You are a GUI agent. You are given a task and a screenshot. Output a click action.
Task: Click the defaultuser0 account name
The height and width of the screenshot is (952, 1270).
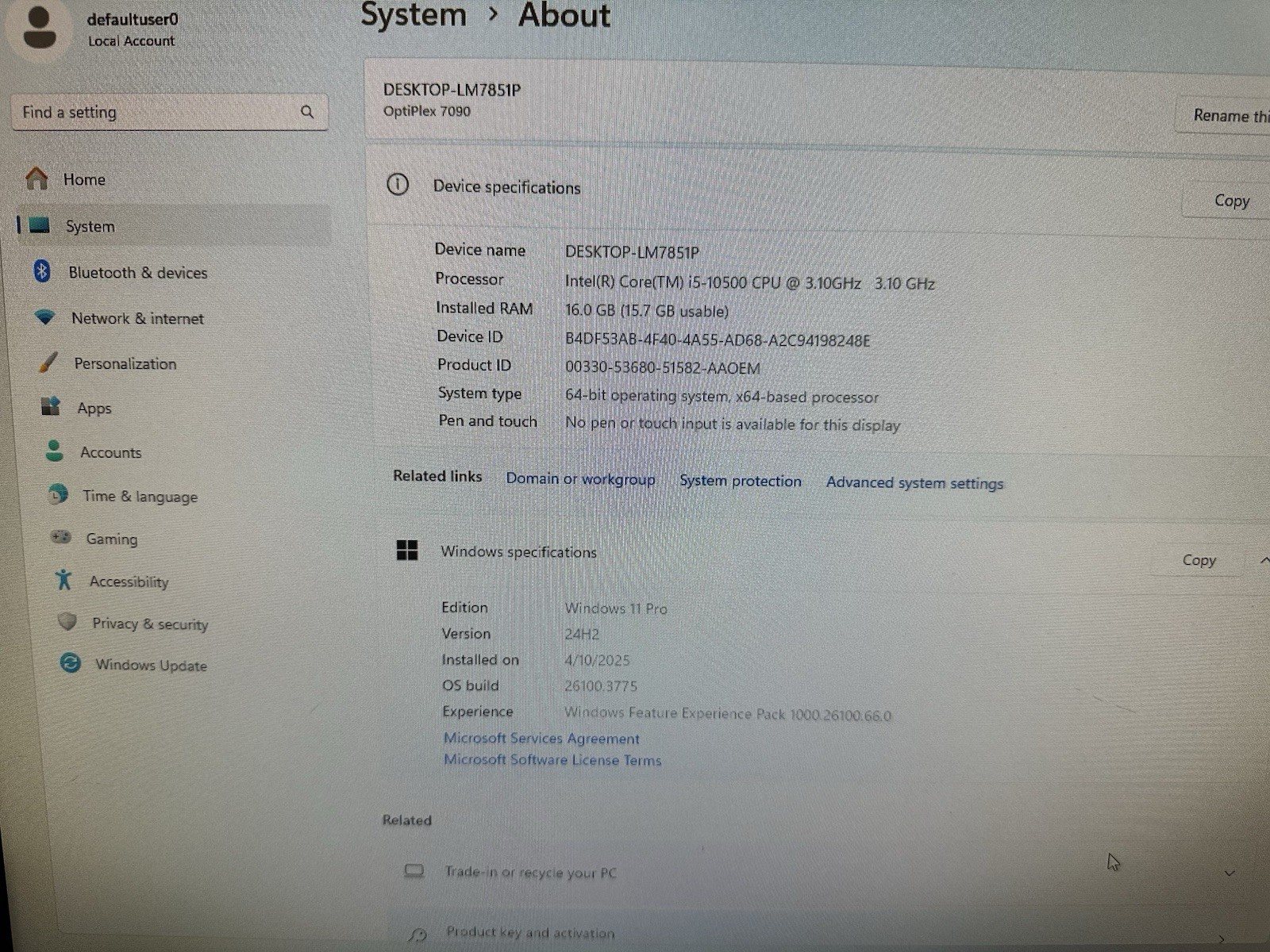tap(133, 19)
